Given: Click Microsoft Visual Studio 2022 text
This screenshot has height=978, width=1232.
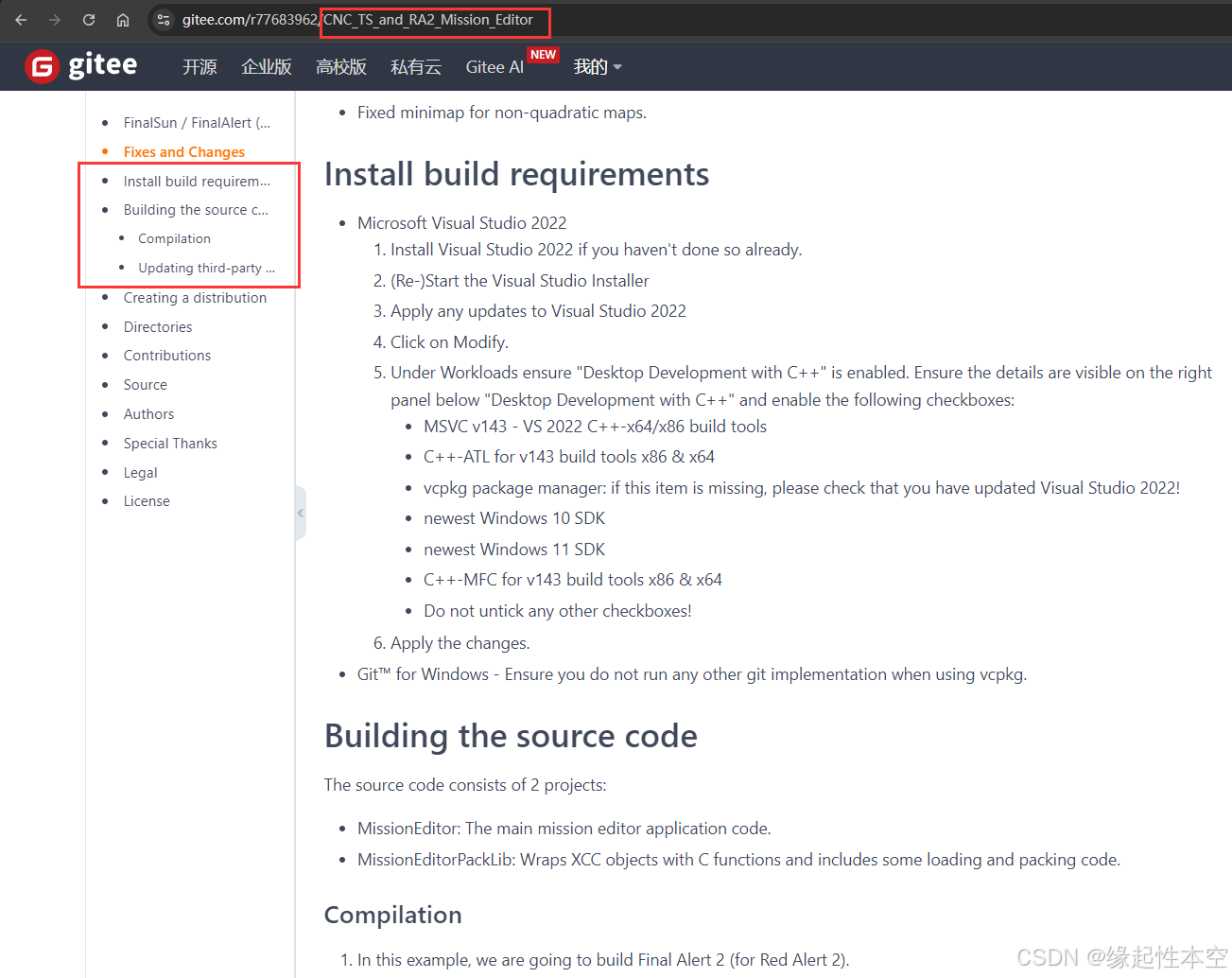Looking at the screenshot, I should [461, 223].
